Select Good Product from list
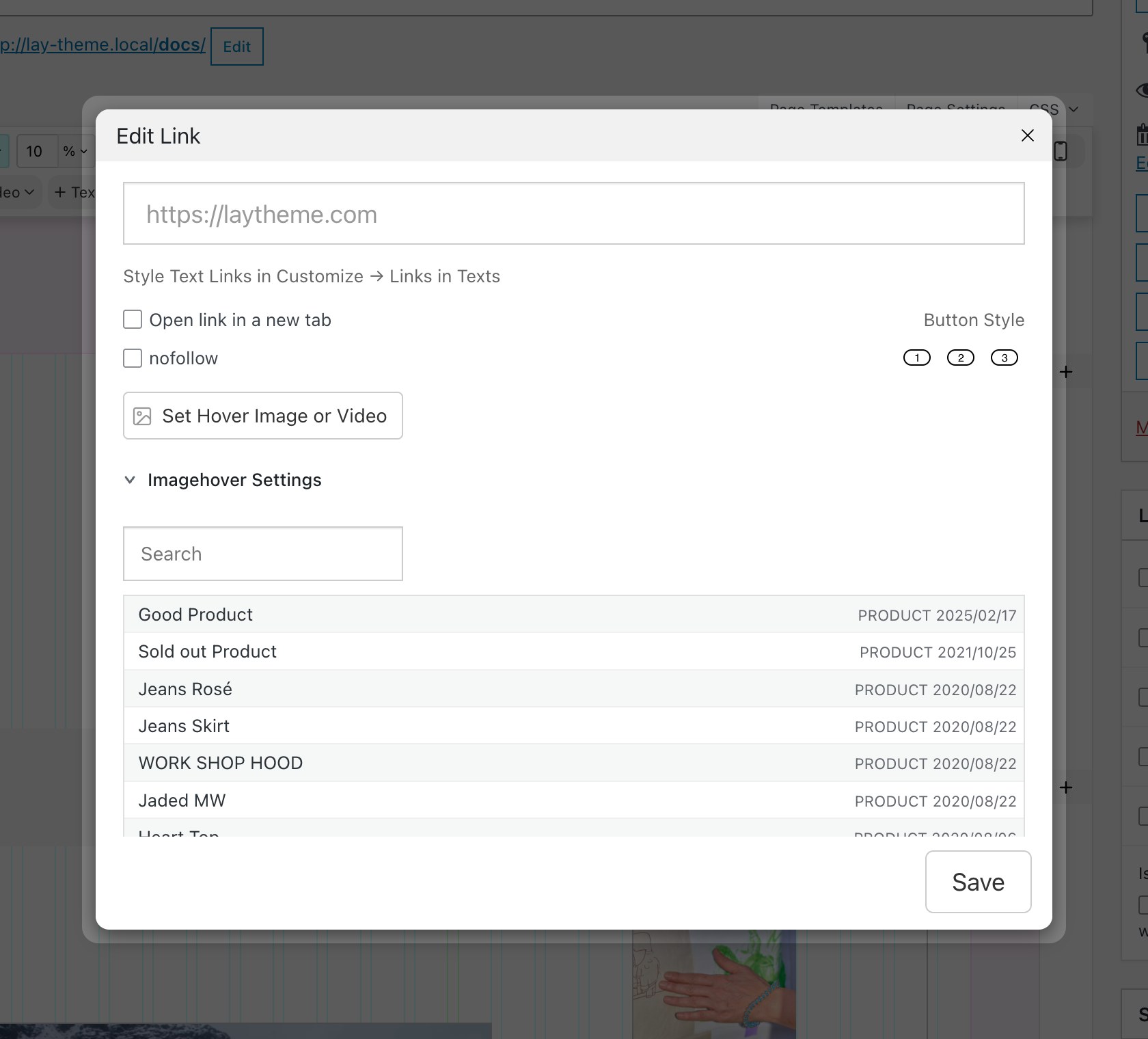This screenshot has height=1039, width=1148. coord(573,615)
